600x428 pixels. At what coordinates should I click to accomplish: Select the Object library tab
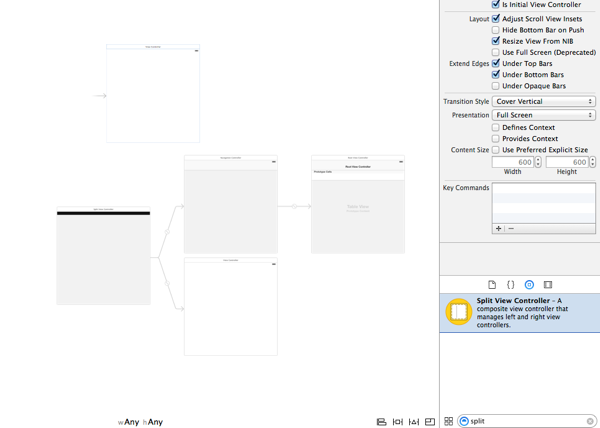pyautogui.click(x=529, y=285)
